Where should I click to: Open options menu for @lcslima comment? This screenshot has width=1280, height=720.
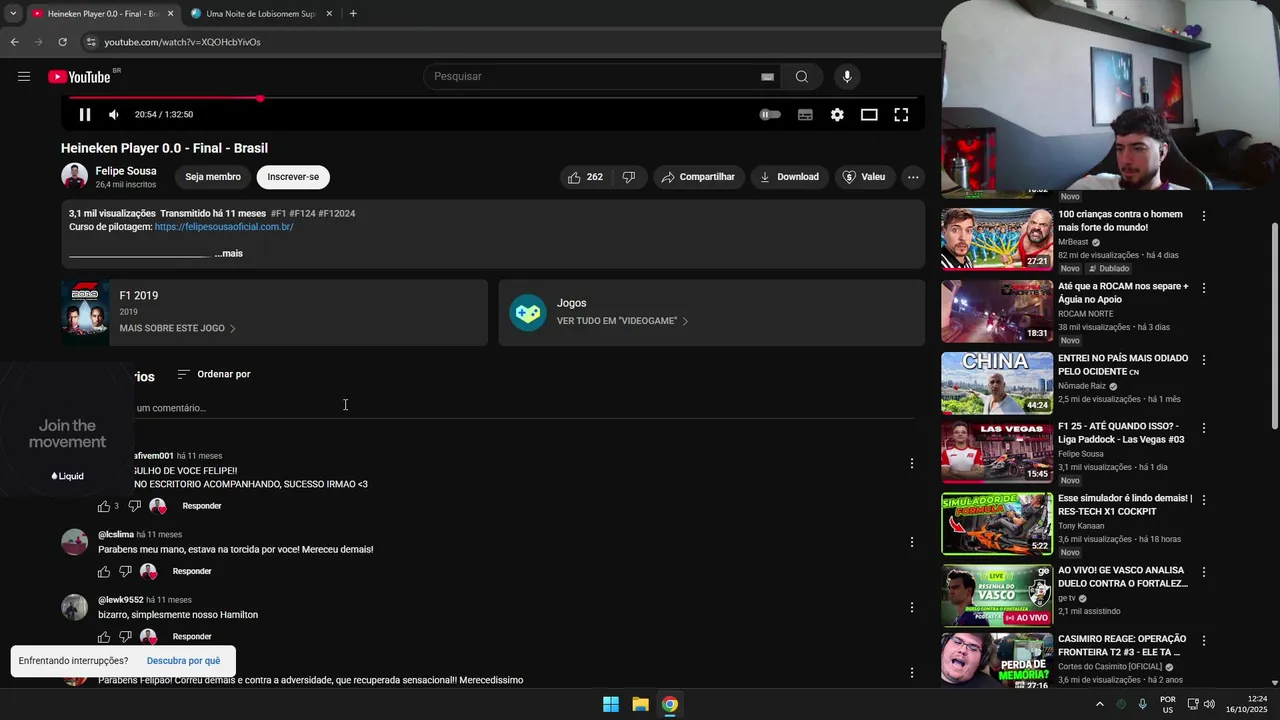pos(911,542)
